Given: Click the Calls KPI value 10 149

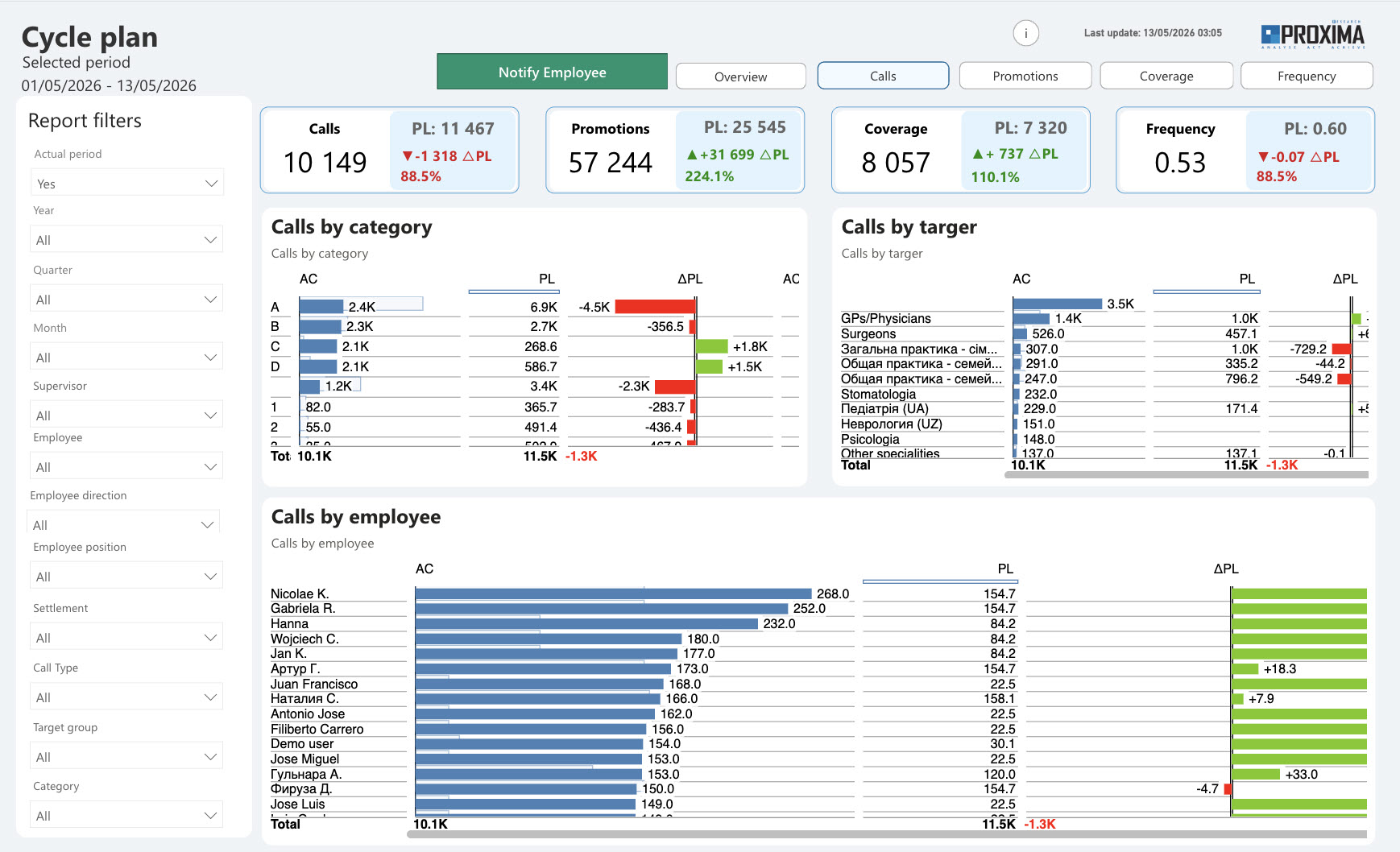Looking at the screenshot, I should click(x=325, y=163).
